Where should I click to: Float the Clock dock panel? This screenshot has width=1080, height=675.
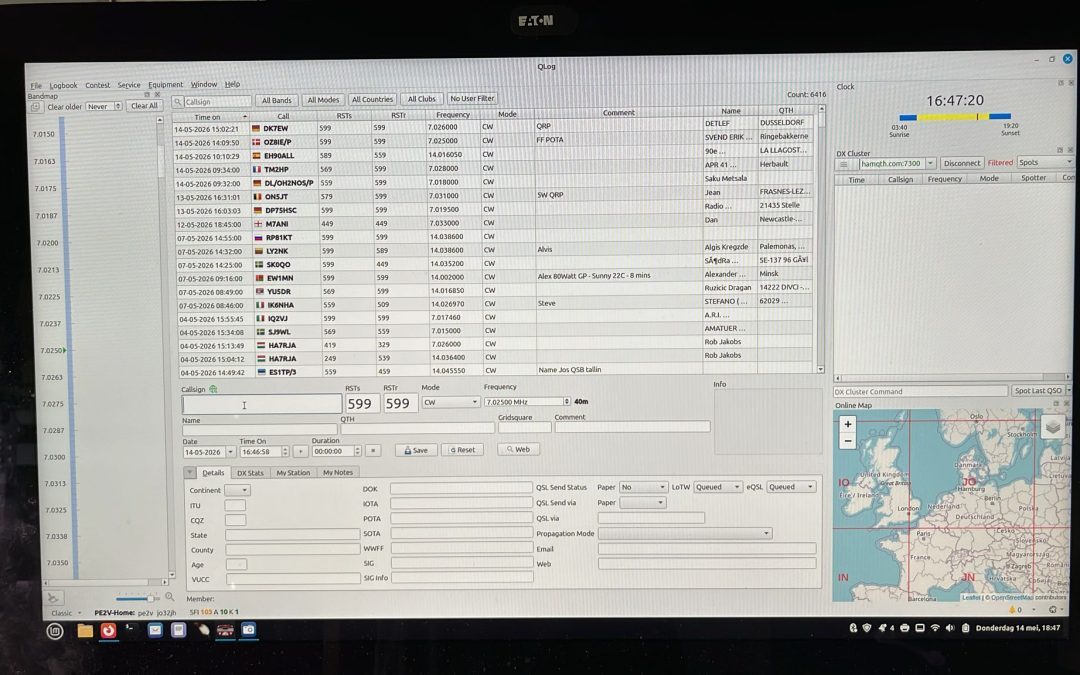click(1060, 83)
